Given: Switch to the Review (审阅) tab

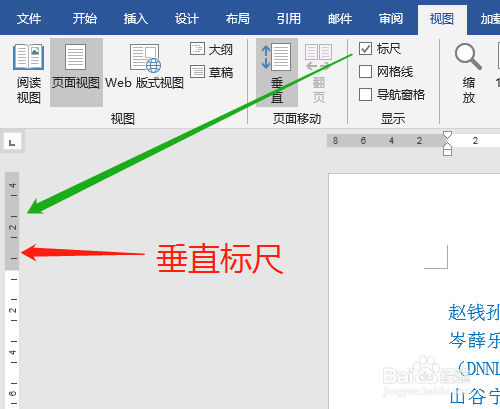Looking at the screenshot, I should (391, 19).
